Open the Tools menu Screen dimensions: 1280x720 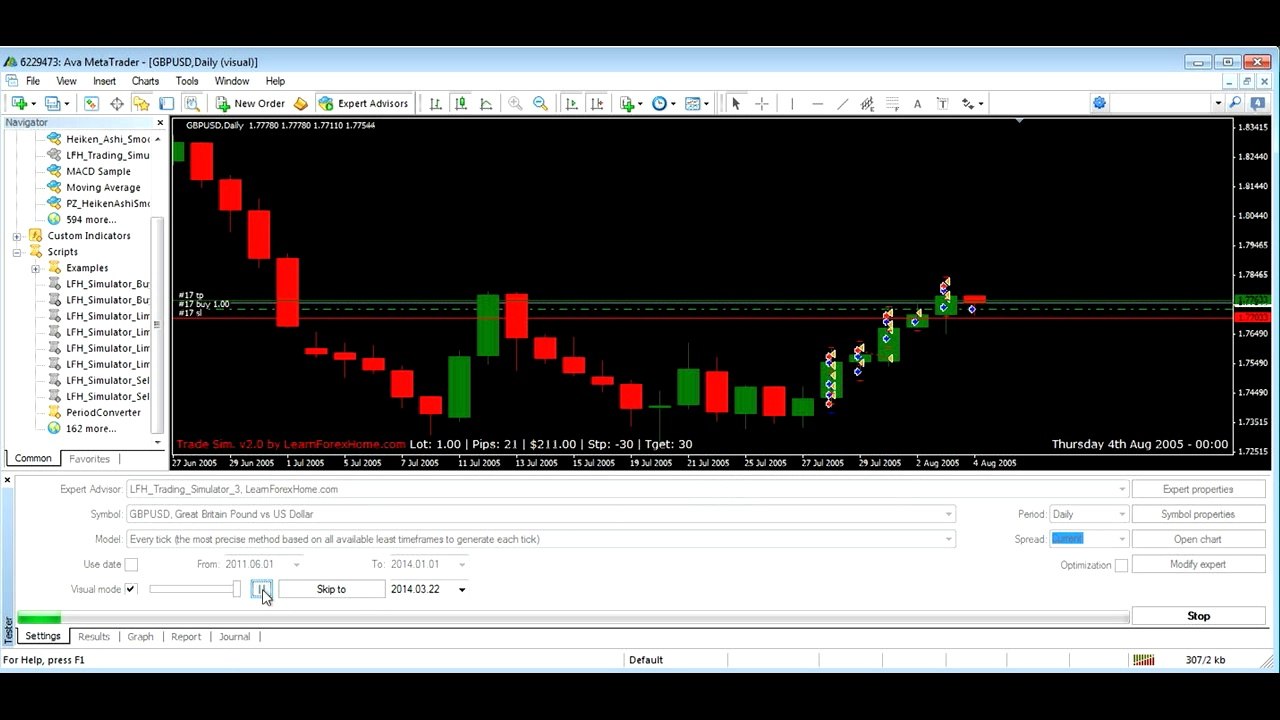(187, 81)
